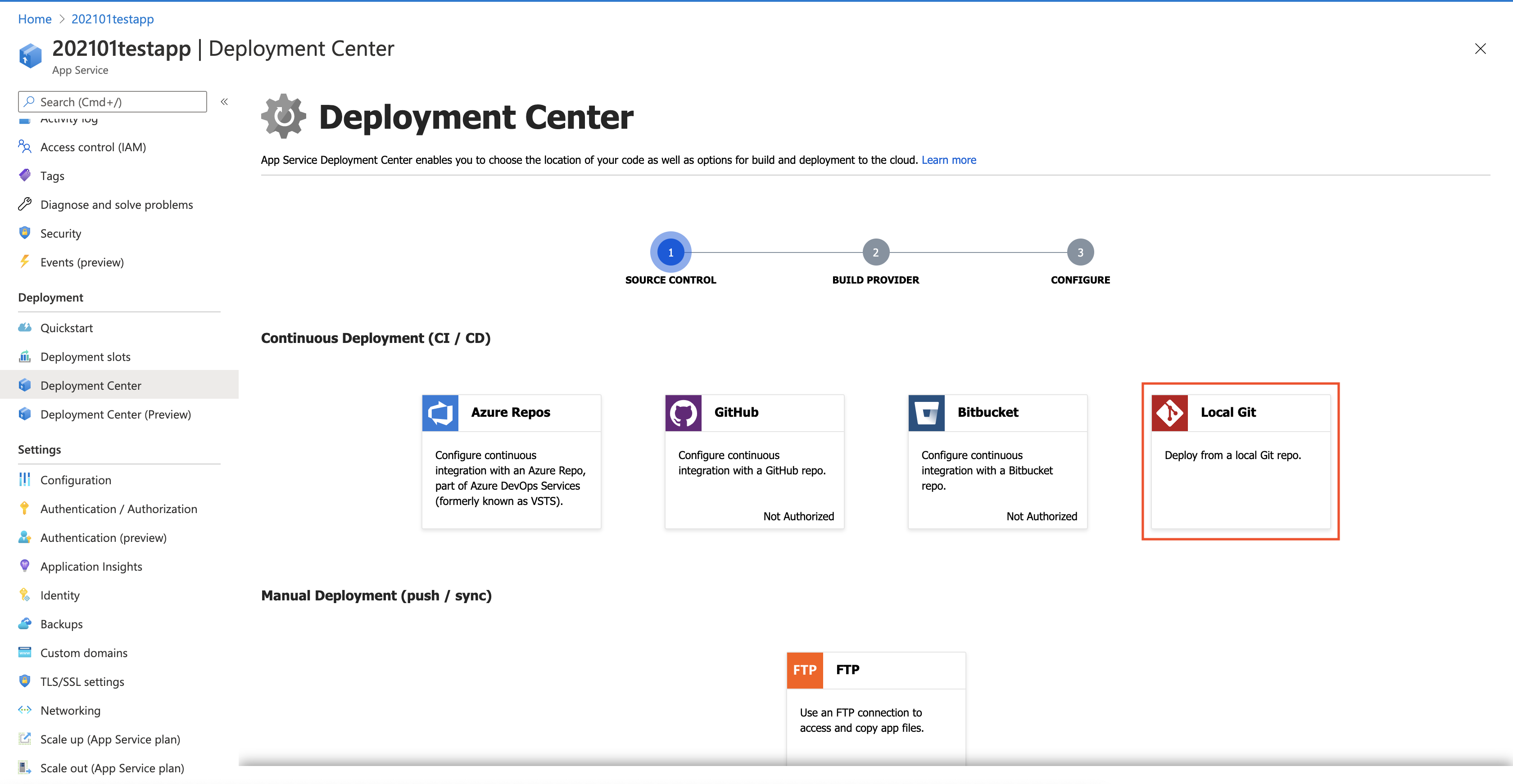
Task: Click the Security shield icon in sidebar
Action: pyautogui.click(x=25, y=233)
